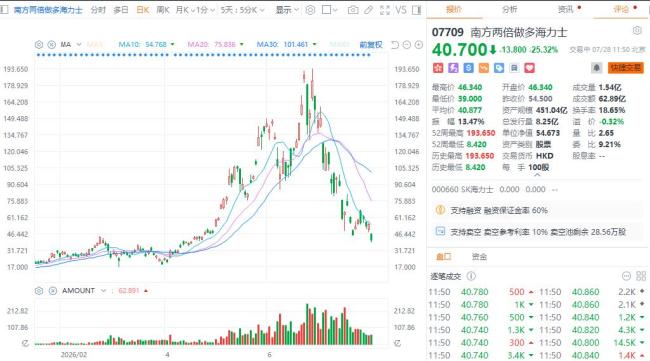Add to favorites with pink heart icon

pyautogui.click(x=529, y=68)
